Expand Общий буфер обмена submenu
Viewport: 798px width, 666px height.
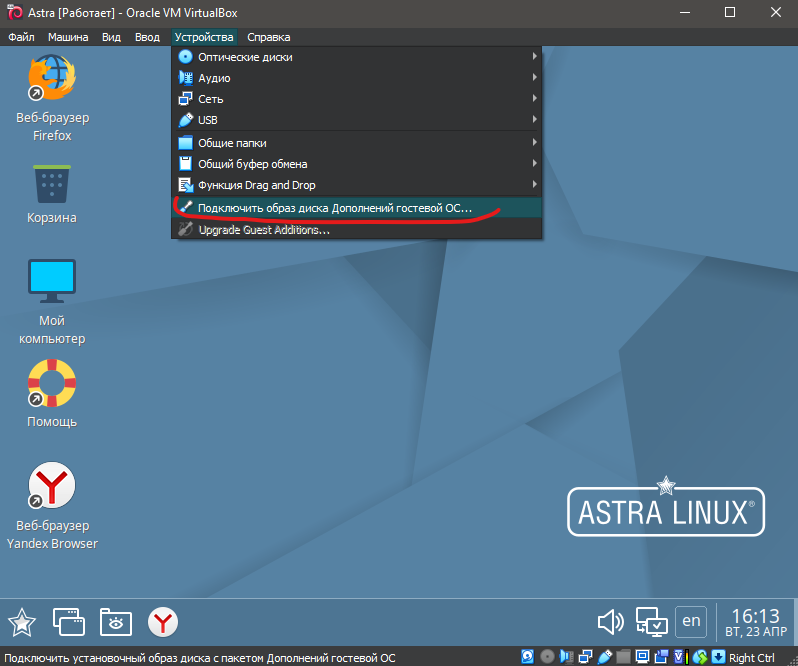click(x=357, y=164)
